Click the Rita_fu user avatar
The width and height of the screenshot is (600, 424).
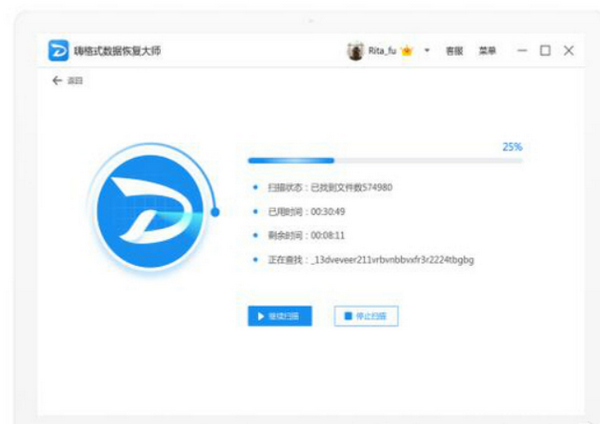(x=355, y=51)
